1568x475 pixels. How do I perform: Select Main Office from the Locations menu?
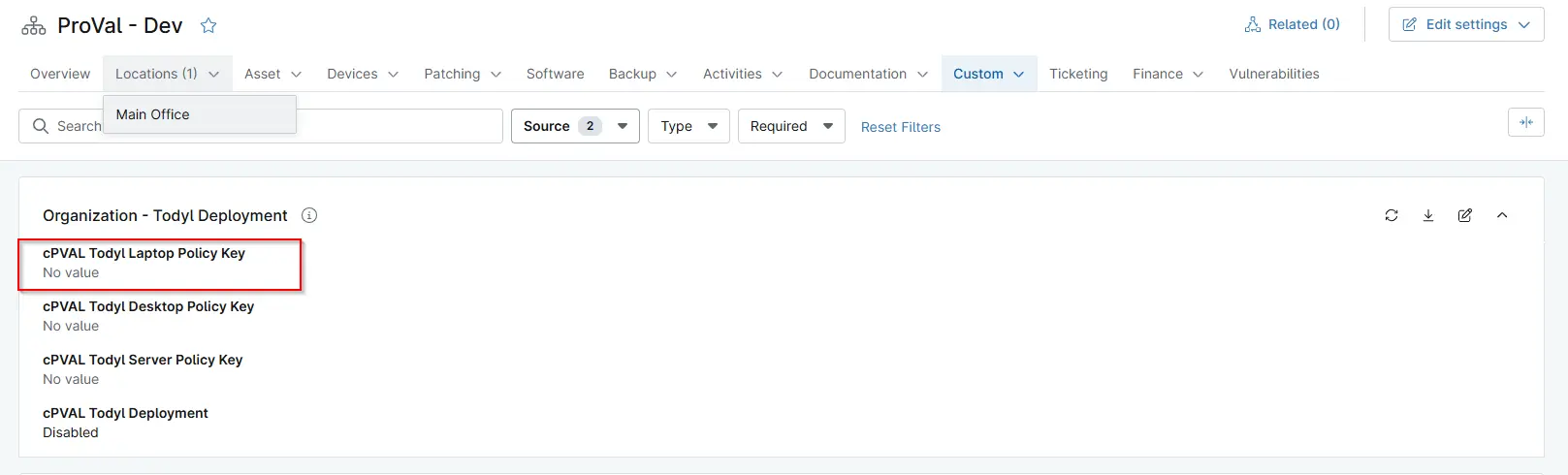pyautogui.click(x=200, y=114)
